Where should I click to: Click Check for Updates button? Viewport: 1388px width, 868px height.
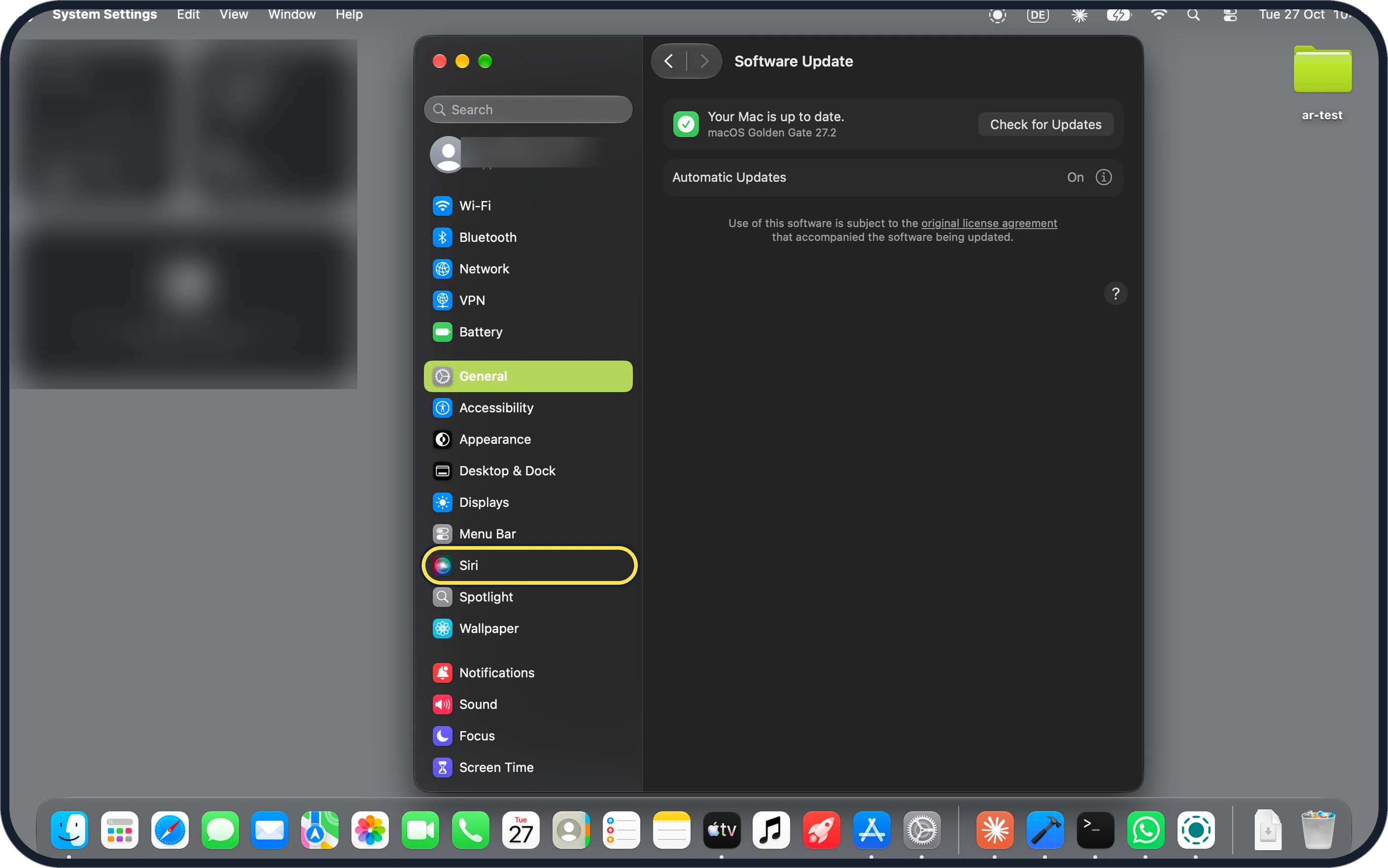(1045, 125)
